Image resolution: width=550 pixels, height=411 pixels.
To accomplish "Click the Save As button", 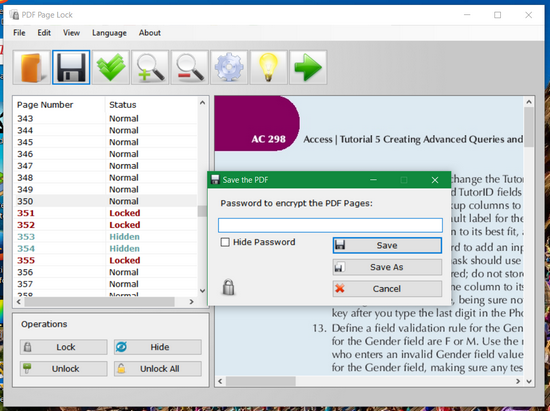I will point(387,267).
